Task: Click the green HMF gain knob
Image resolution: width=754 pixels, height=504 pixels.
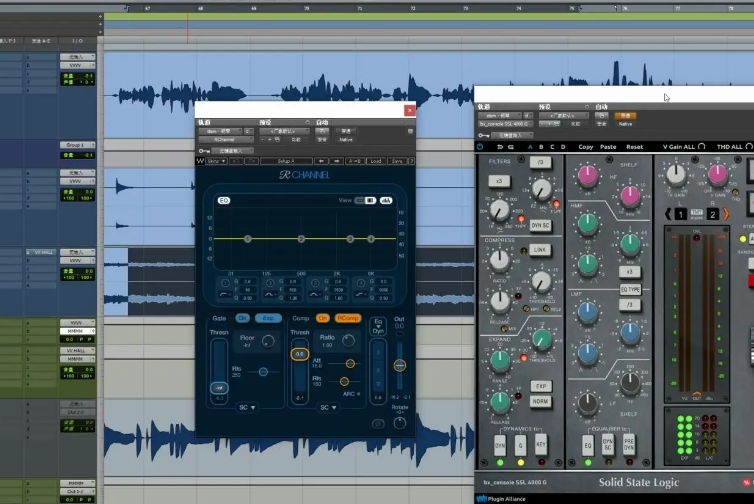Action: 588,223
